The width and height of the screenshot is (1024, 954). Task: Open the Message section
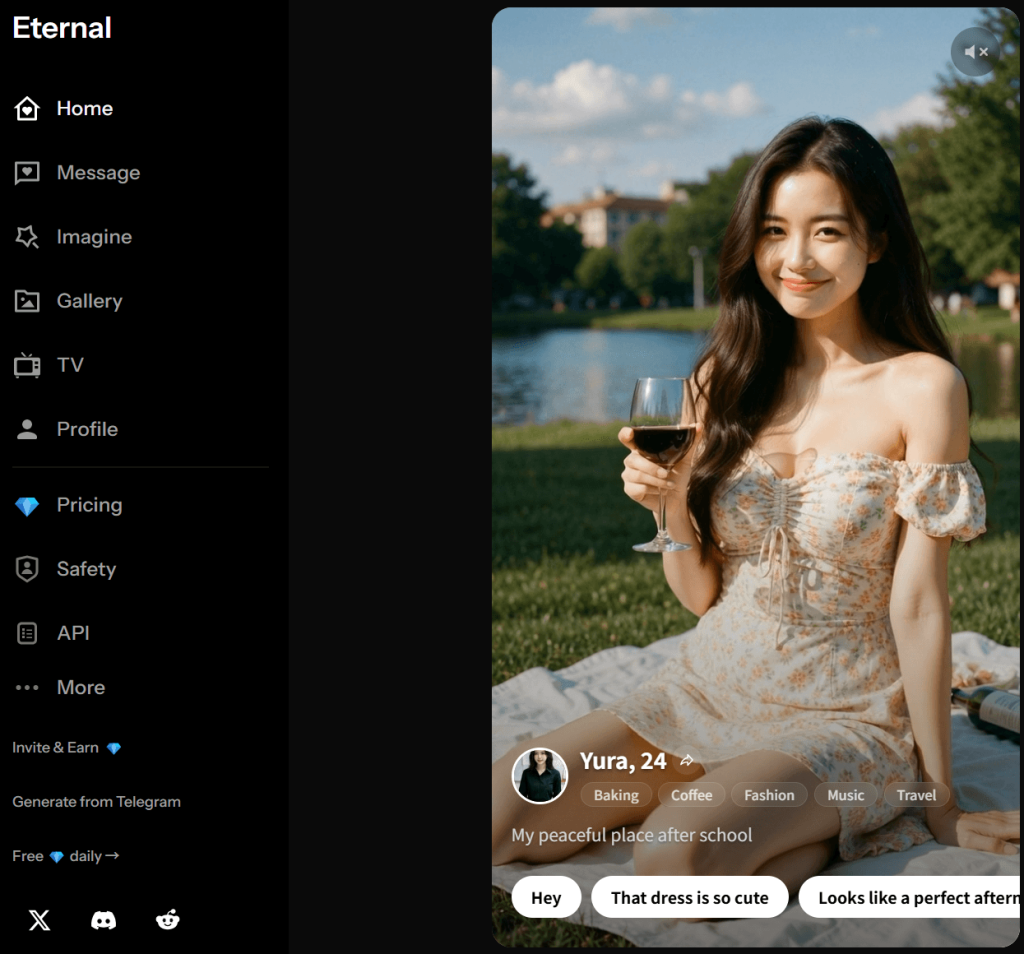97,173
